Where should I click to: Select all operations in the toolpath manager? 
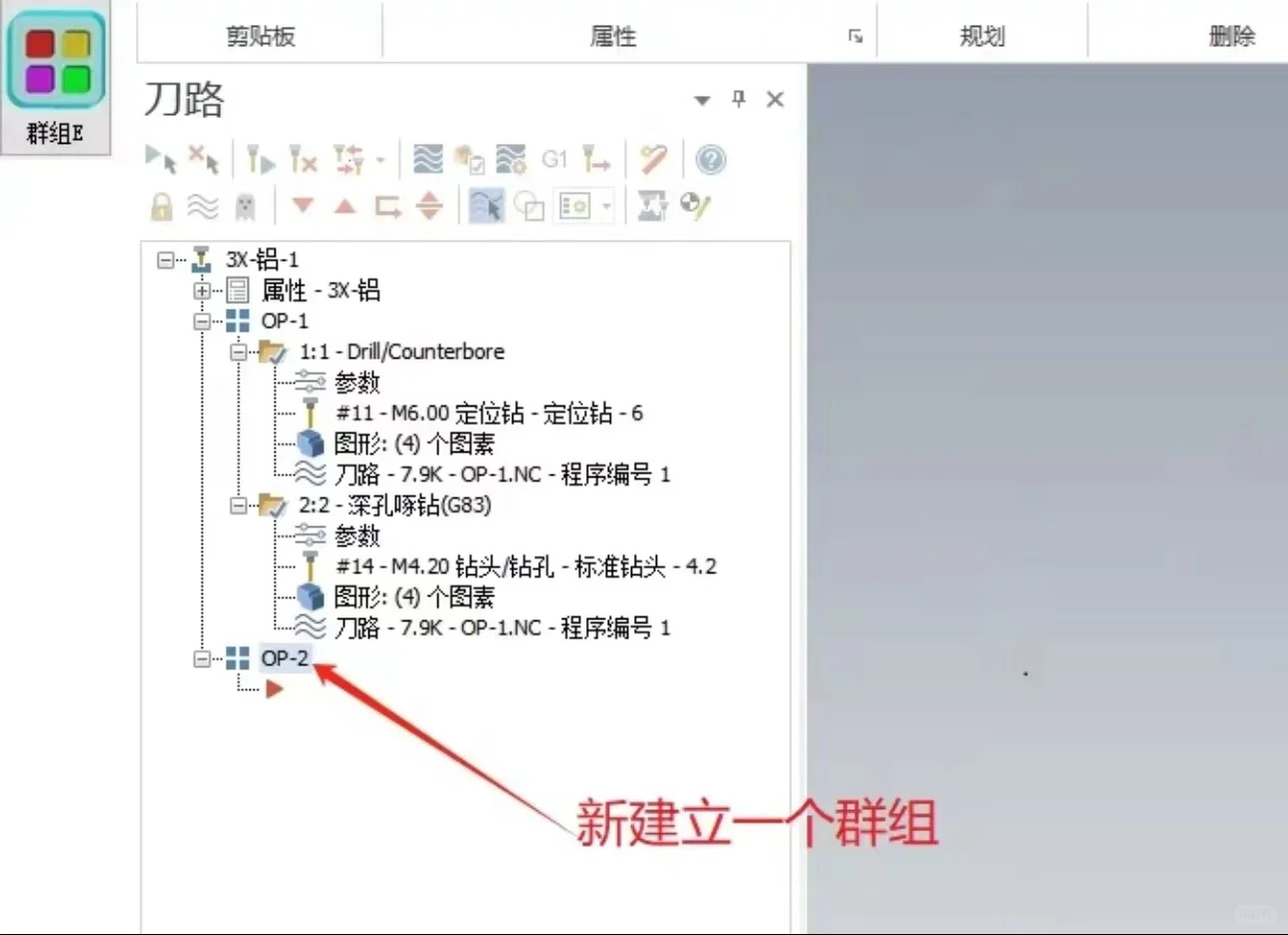pos(160,160)
